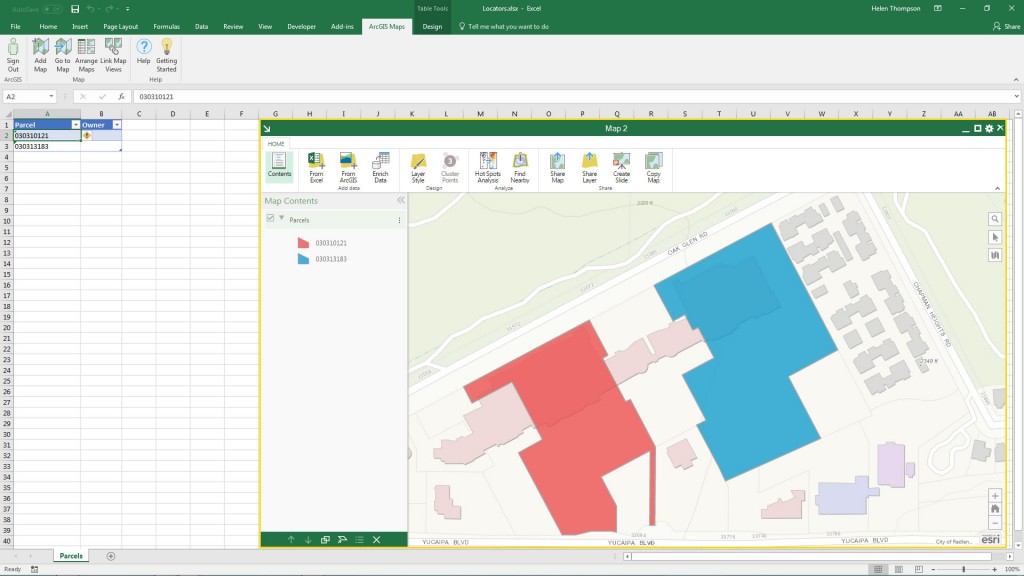The height and width of the screenshot is (576, 1024).
Task: Move layer down in Map Contents
Action: coord(308,539)
